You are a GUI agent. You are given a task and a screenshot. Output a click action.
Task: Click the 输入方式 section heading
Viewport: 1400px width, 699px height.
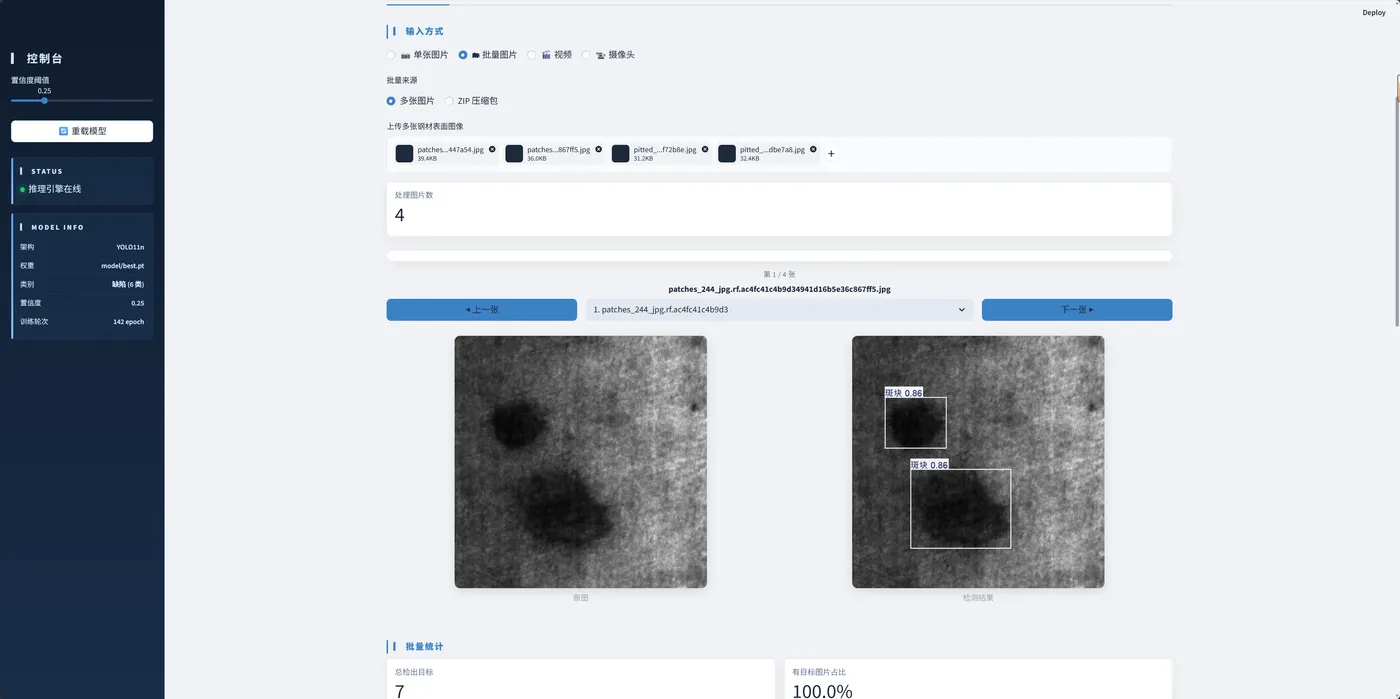pyautogui.click(x=424, y=32)
